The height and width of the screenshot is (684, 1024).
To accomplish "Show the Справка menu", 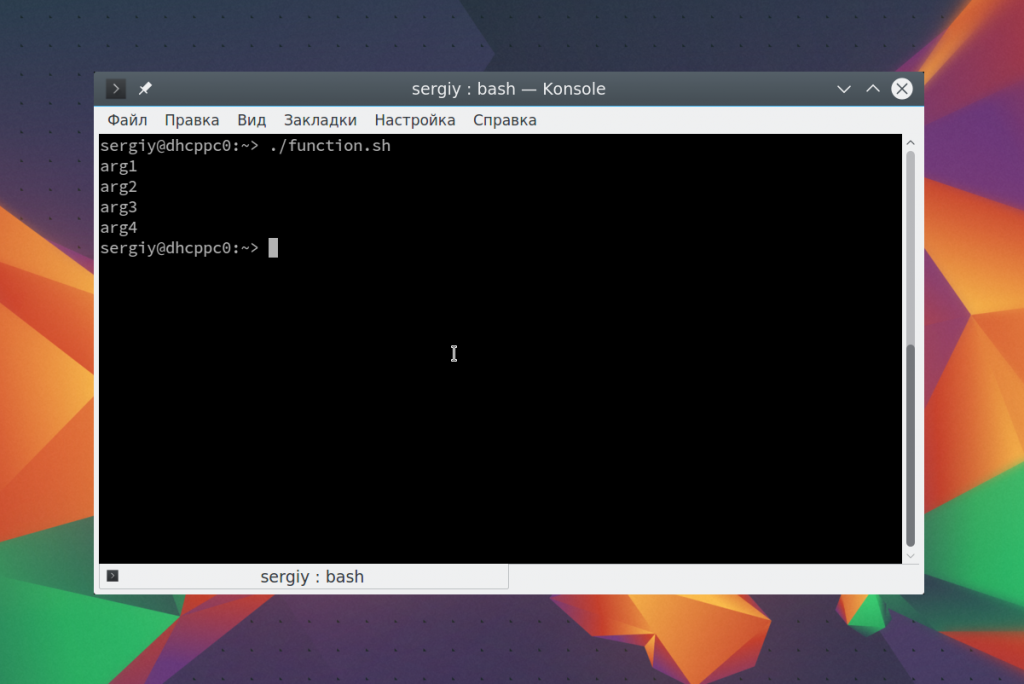I will pos(505,120).
